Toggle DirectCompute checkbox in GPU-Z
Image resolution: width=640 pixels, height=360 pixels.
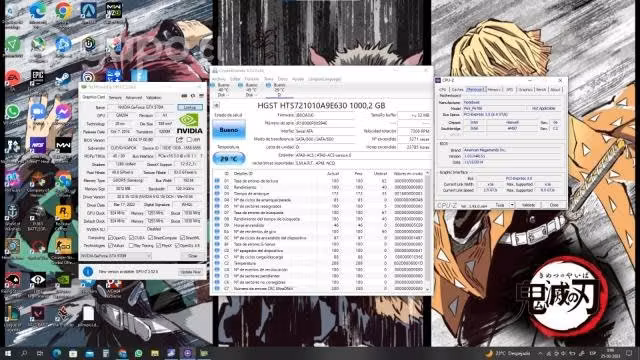151,238
